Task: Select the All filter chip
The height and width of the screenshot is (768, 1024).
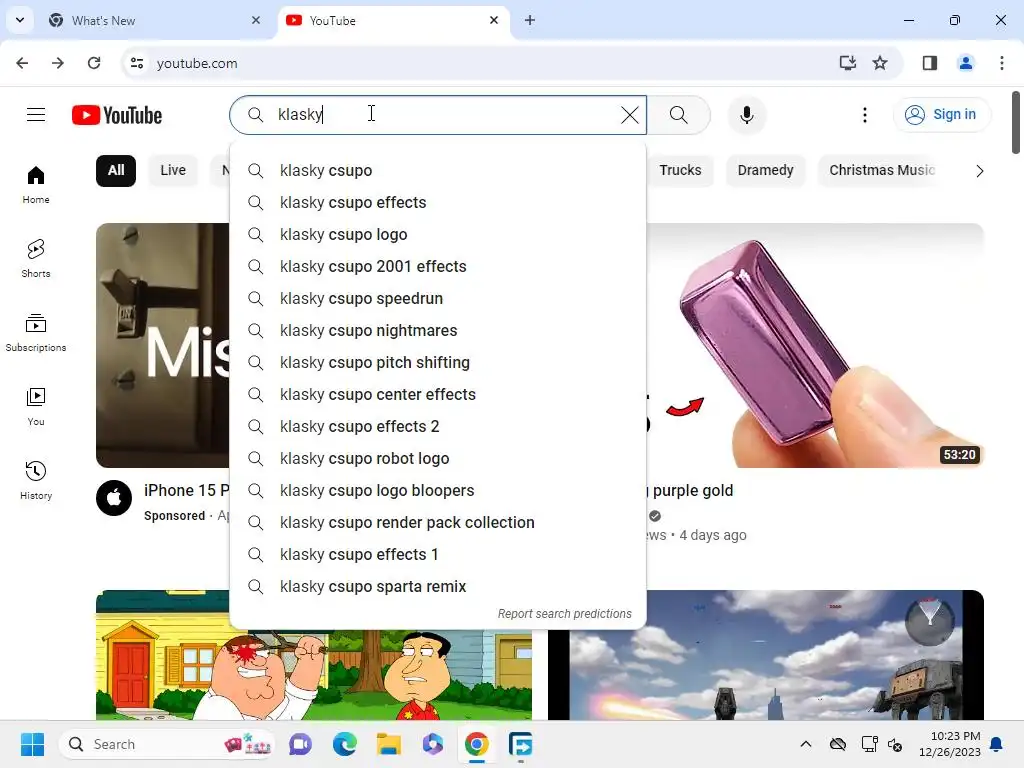Action: 116,170
